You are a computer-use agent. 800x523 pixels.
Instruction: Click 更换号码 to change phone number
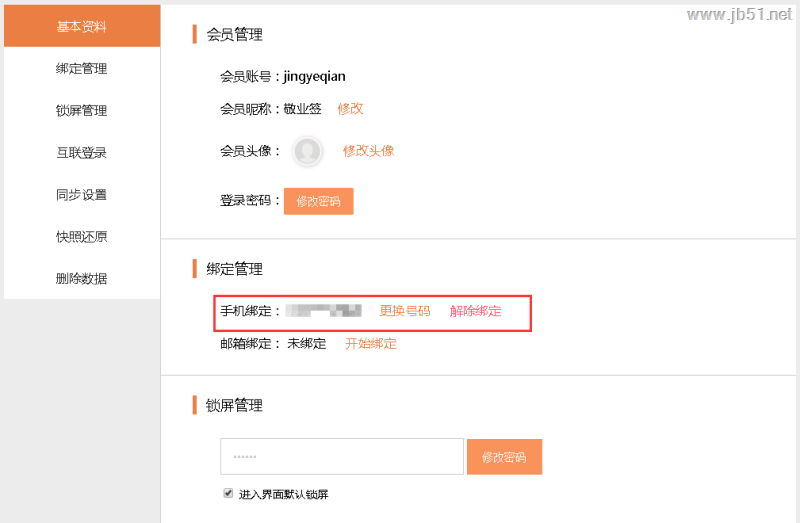(405, 311)
